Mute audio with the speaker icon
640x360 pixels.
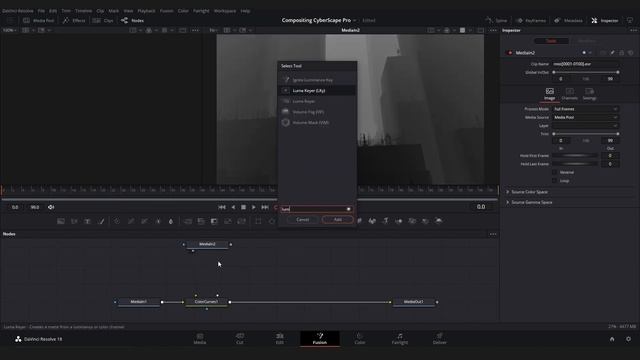click(51, 207)
